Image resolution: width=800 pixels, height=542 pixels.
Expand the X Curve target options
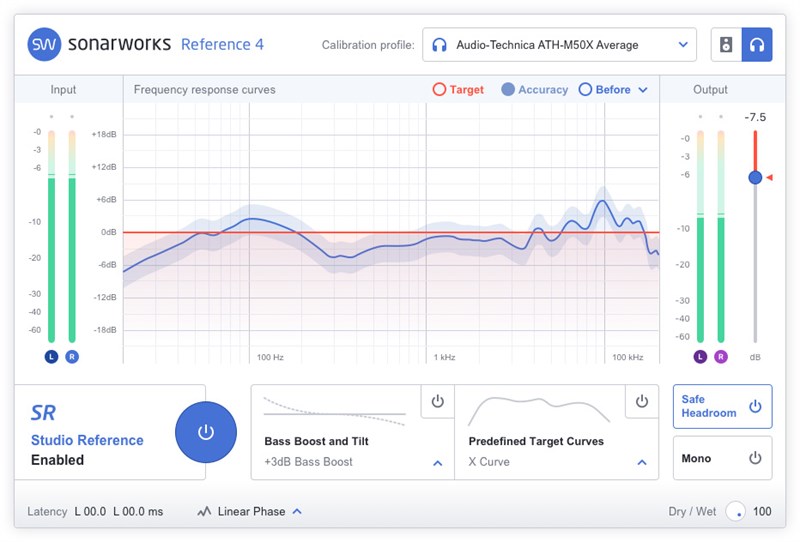pyautogui.click(x=641, y=463)
